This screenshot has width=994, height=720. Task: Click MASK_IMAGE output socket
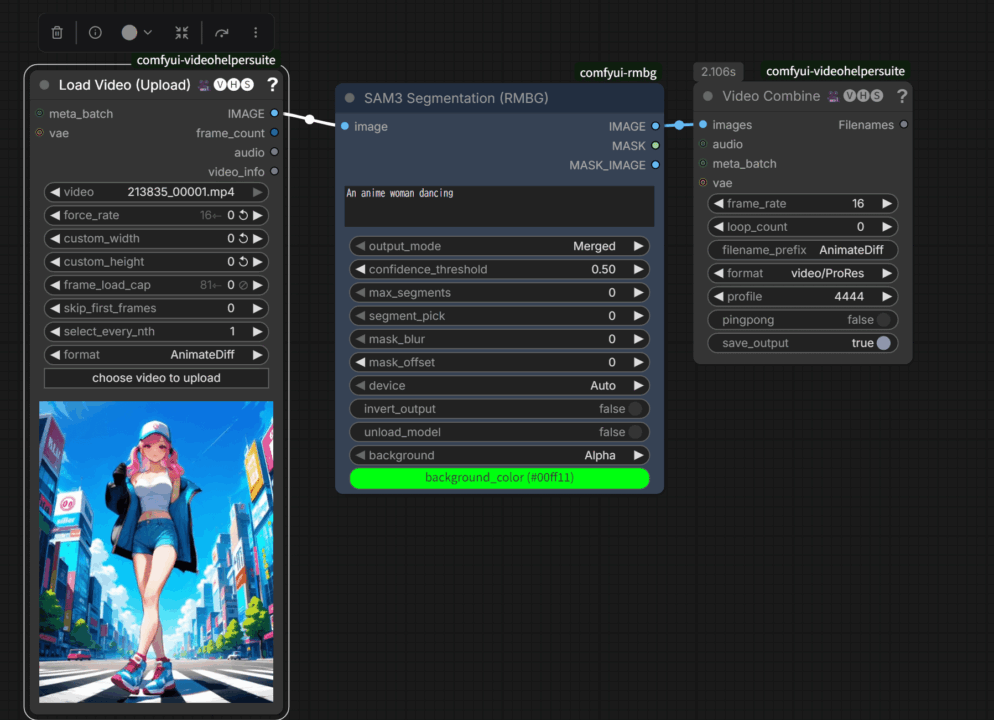pos(655,165)
